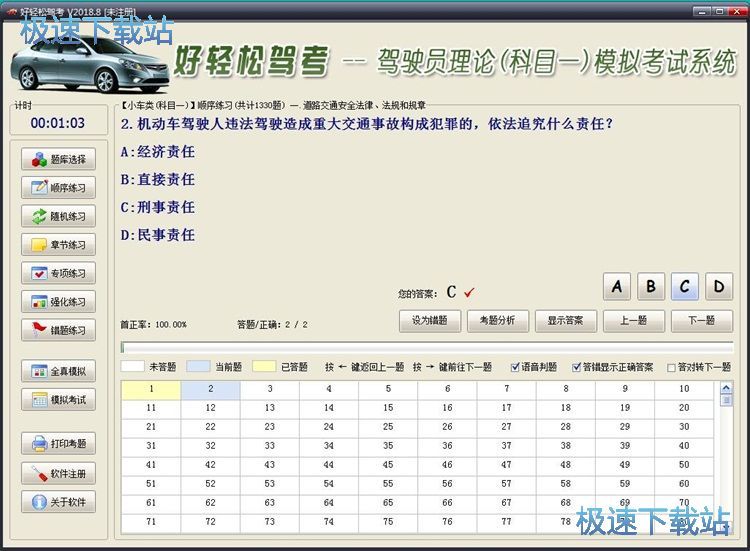Open 专项练习 special topic practice
750x551 pixels.
coord(58,273)
